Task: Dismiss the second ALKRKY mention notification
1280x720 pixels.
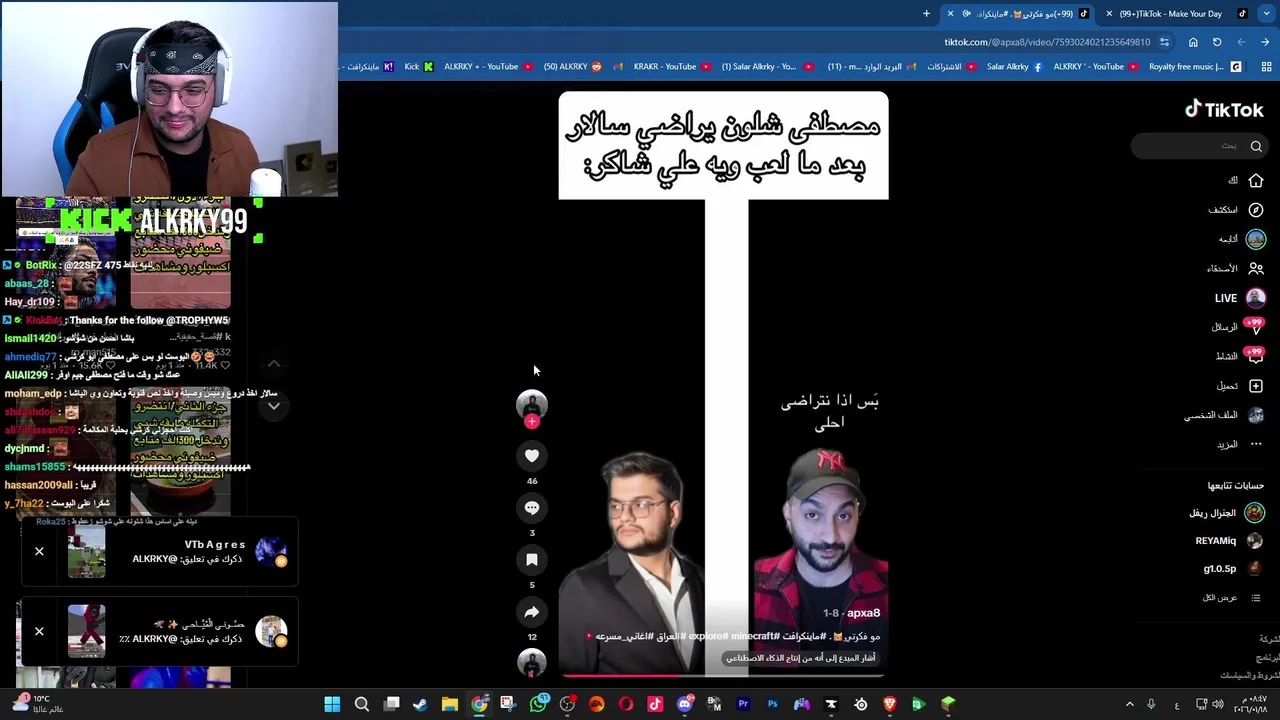Action: 39,632
